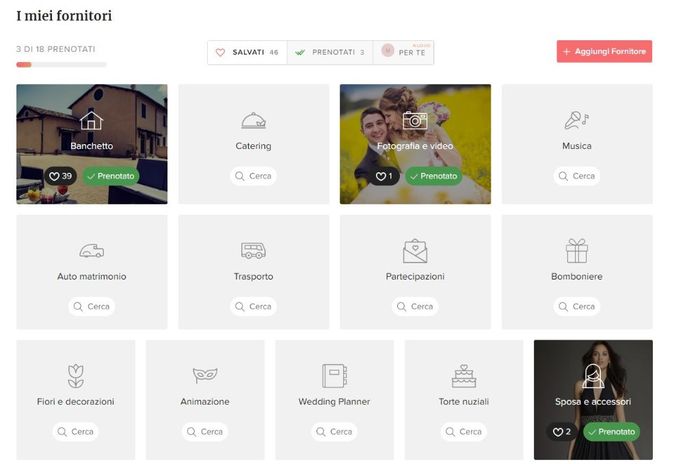Toggle the heart counter on Banchetto card
700x464 pixels.
pos(61,176)
